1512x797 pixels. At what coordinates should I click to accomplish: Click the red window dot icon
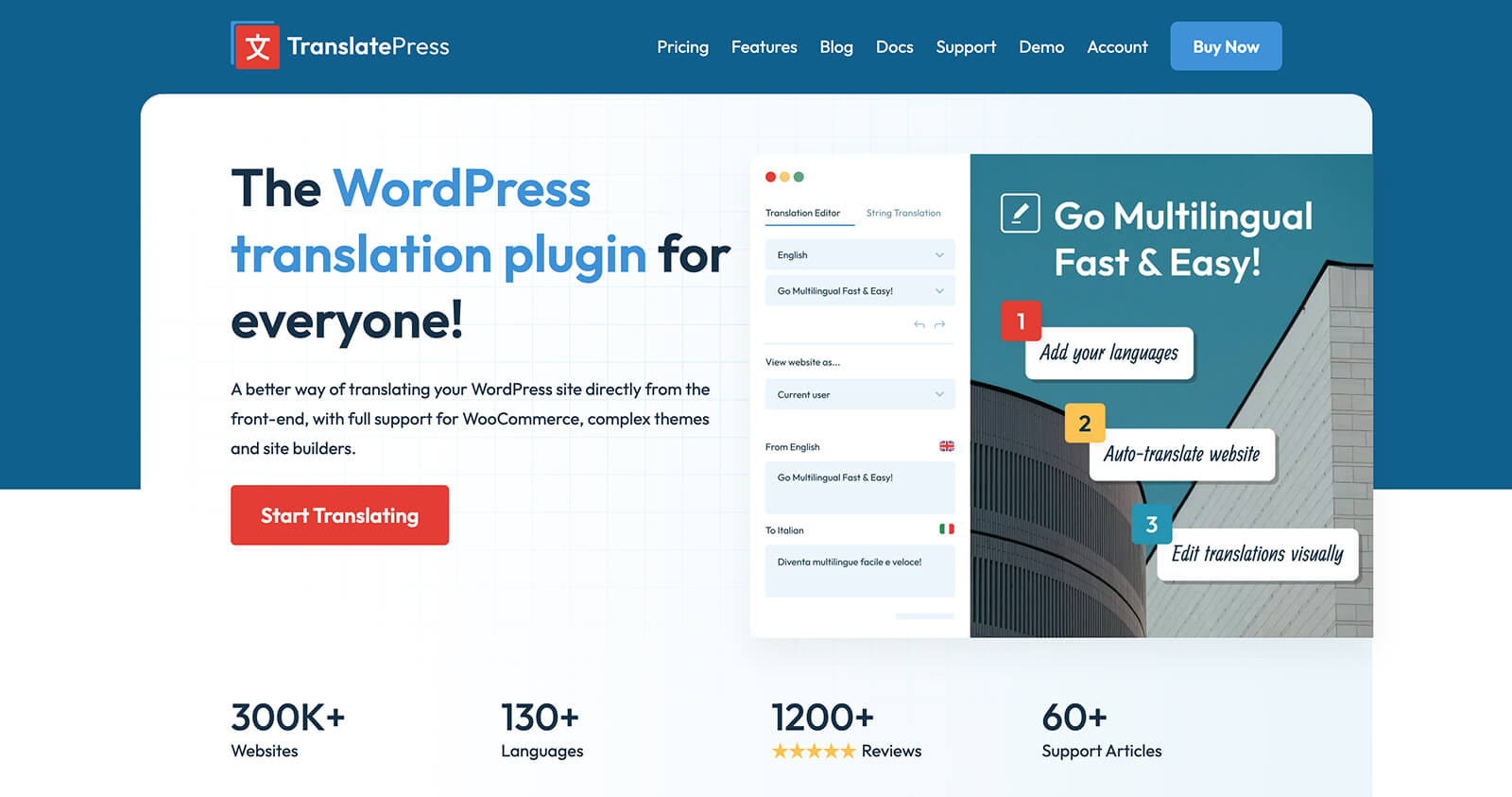coord(770,177)
